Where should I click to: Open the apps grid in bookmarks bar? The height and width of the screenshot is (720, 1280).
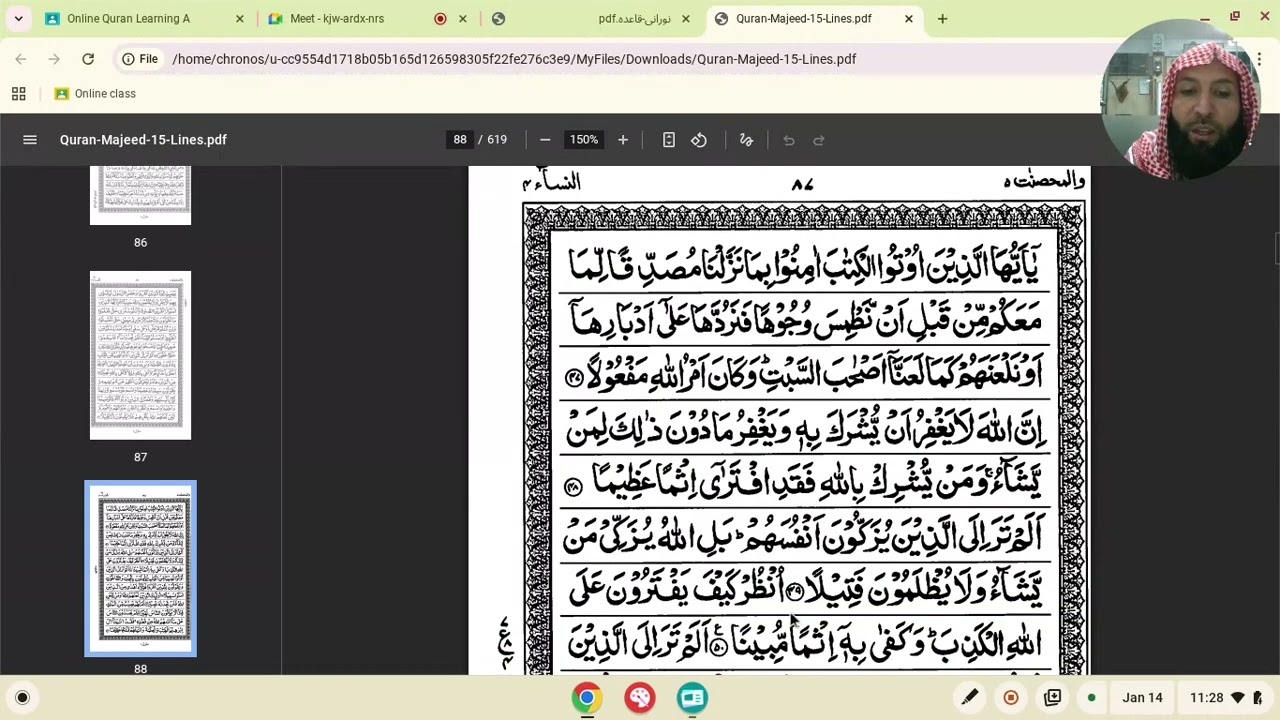point(18,93)
